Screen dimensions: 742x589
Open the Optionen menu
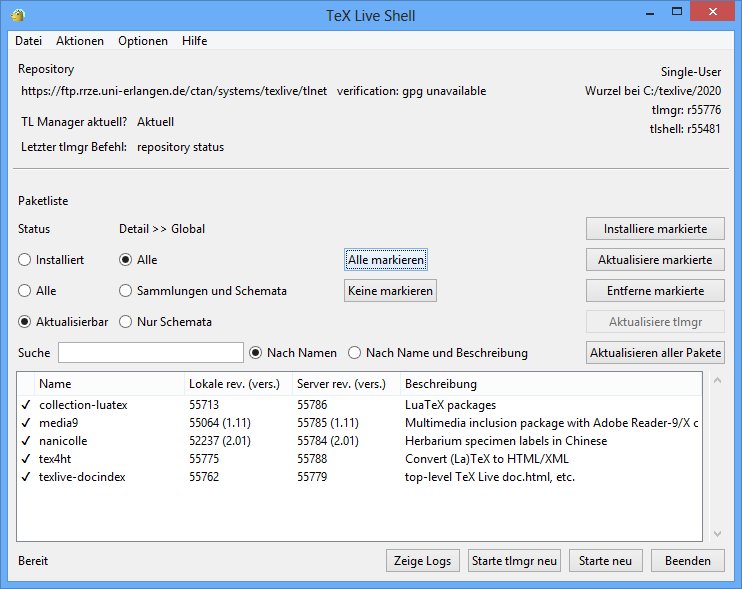point(143,41)
